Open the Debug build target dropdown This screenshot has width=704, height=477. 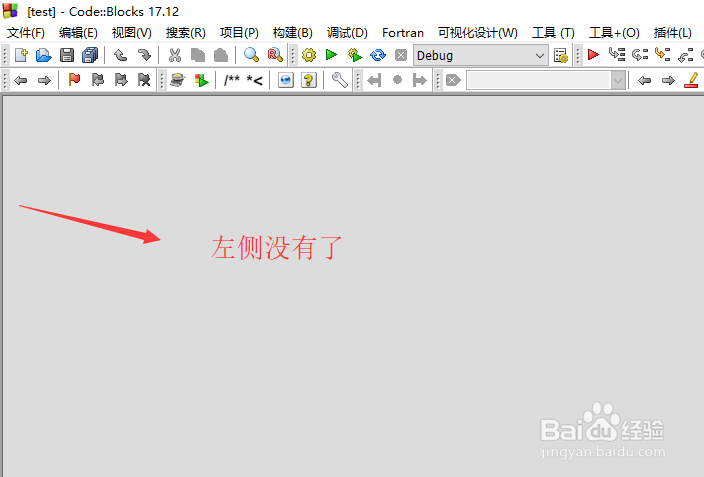coord(480,55)
